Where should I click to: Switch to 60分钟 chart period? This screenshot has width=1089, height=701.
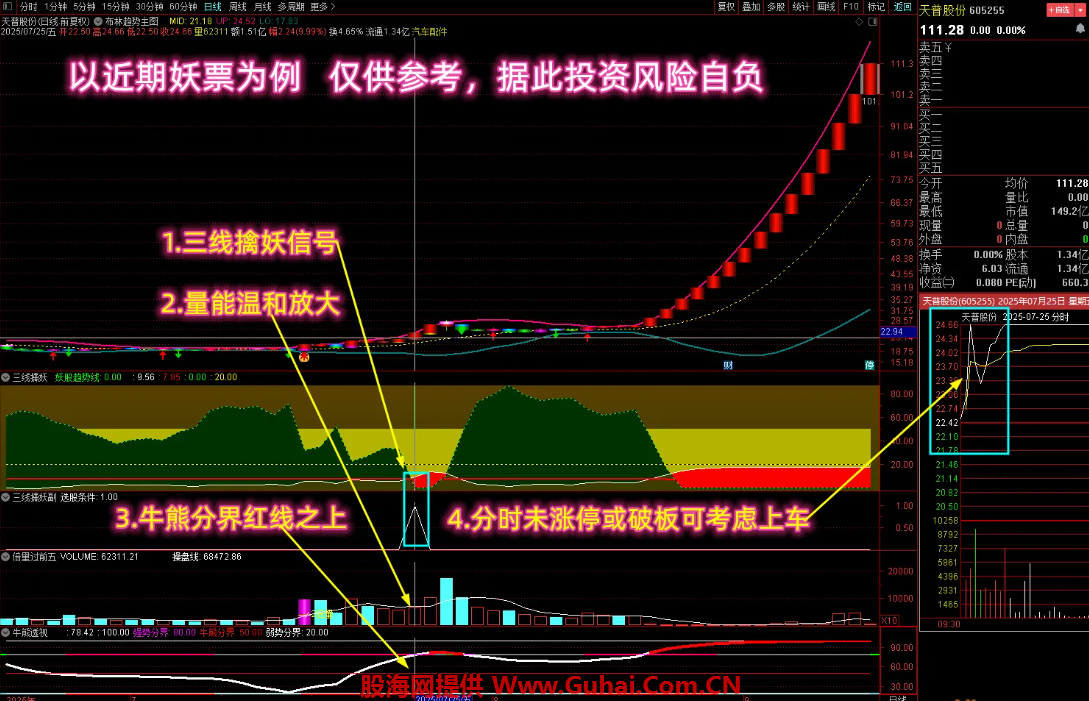click(x=183, y=6)
